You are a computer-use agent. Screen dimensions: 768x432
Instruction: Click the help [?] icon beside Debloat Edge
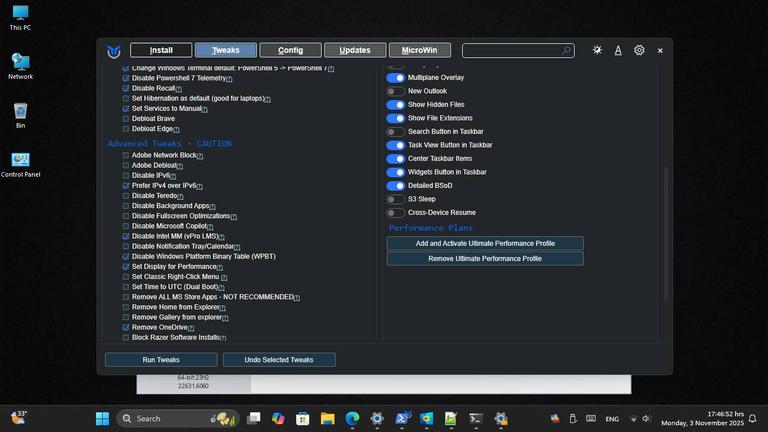coord(176,130)
